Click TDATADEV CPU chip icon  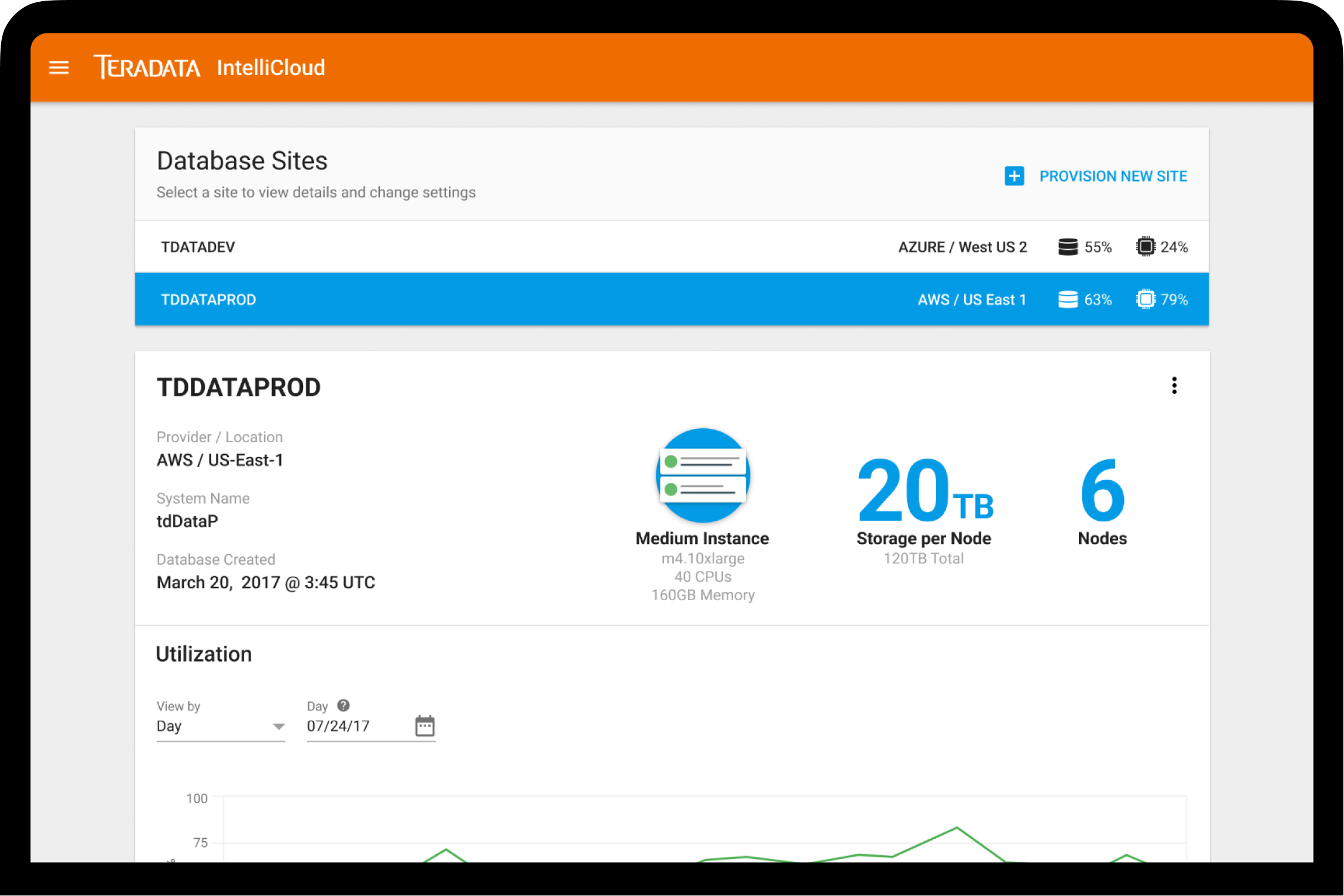click(x=1145, y=246)
